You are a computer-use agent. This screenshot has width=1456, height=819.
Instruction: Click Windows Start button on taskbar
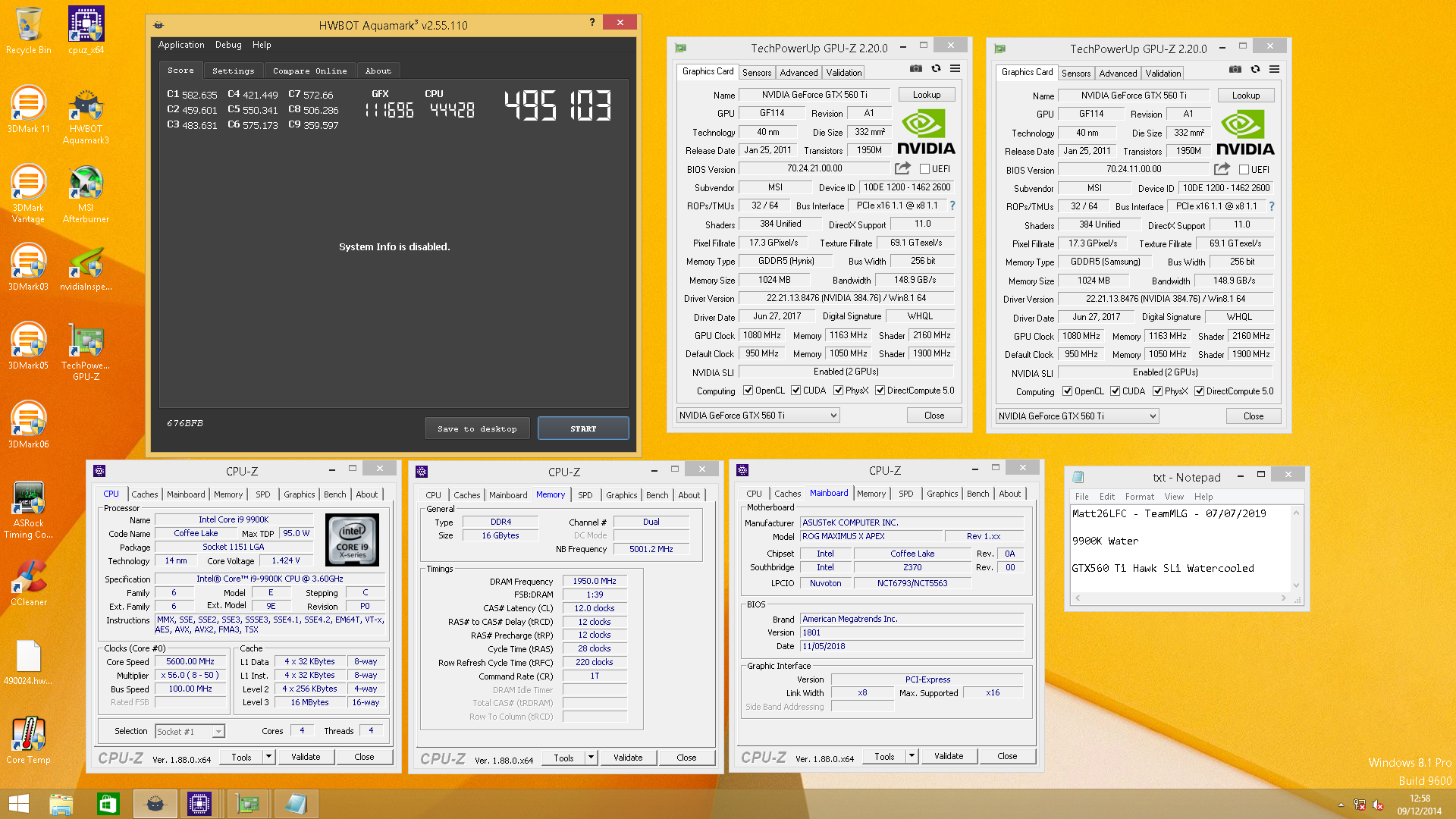pyautogui.click(x=19, y=804)
